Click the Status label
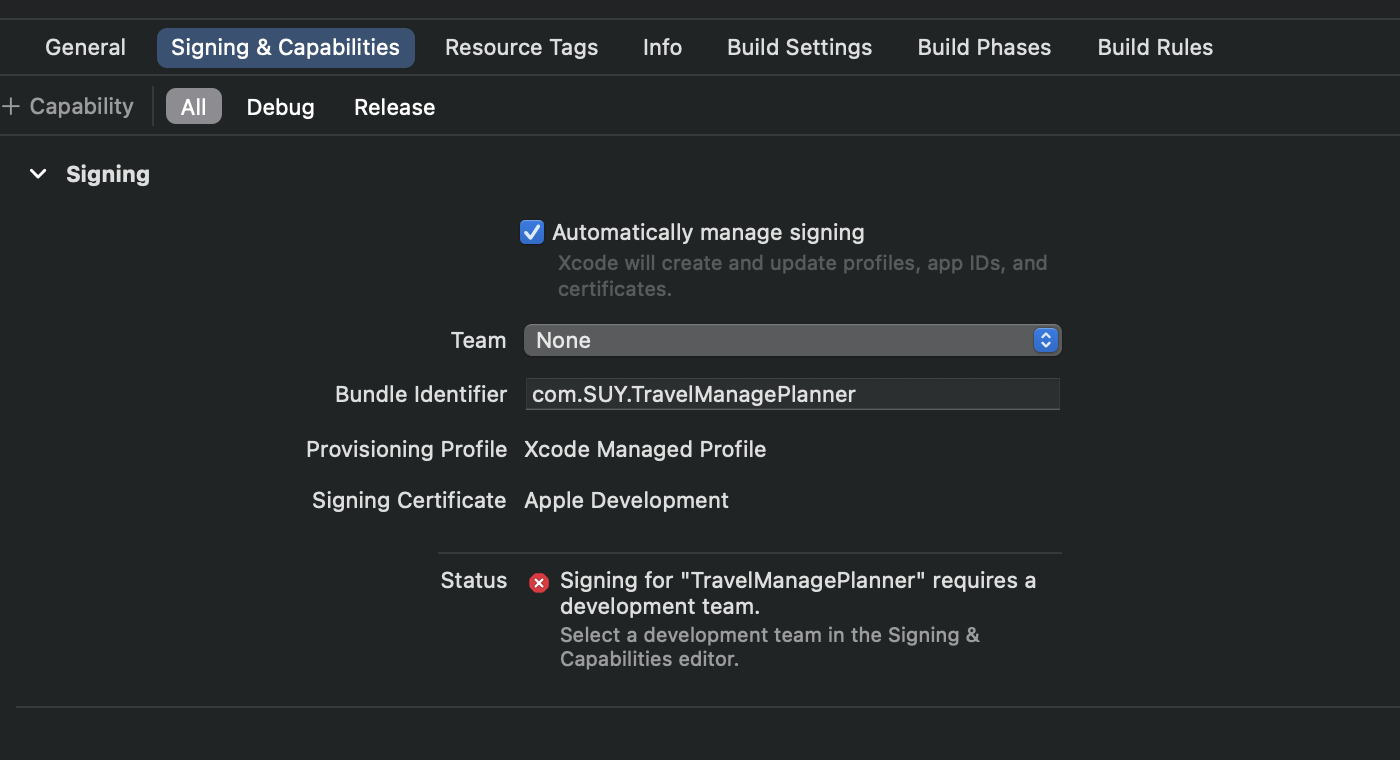The width and height of the screenshot is (1400, 760). (474, 580)
